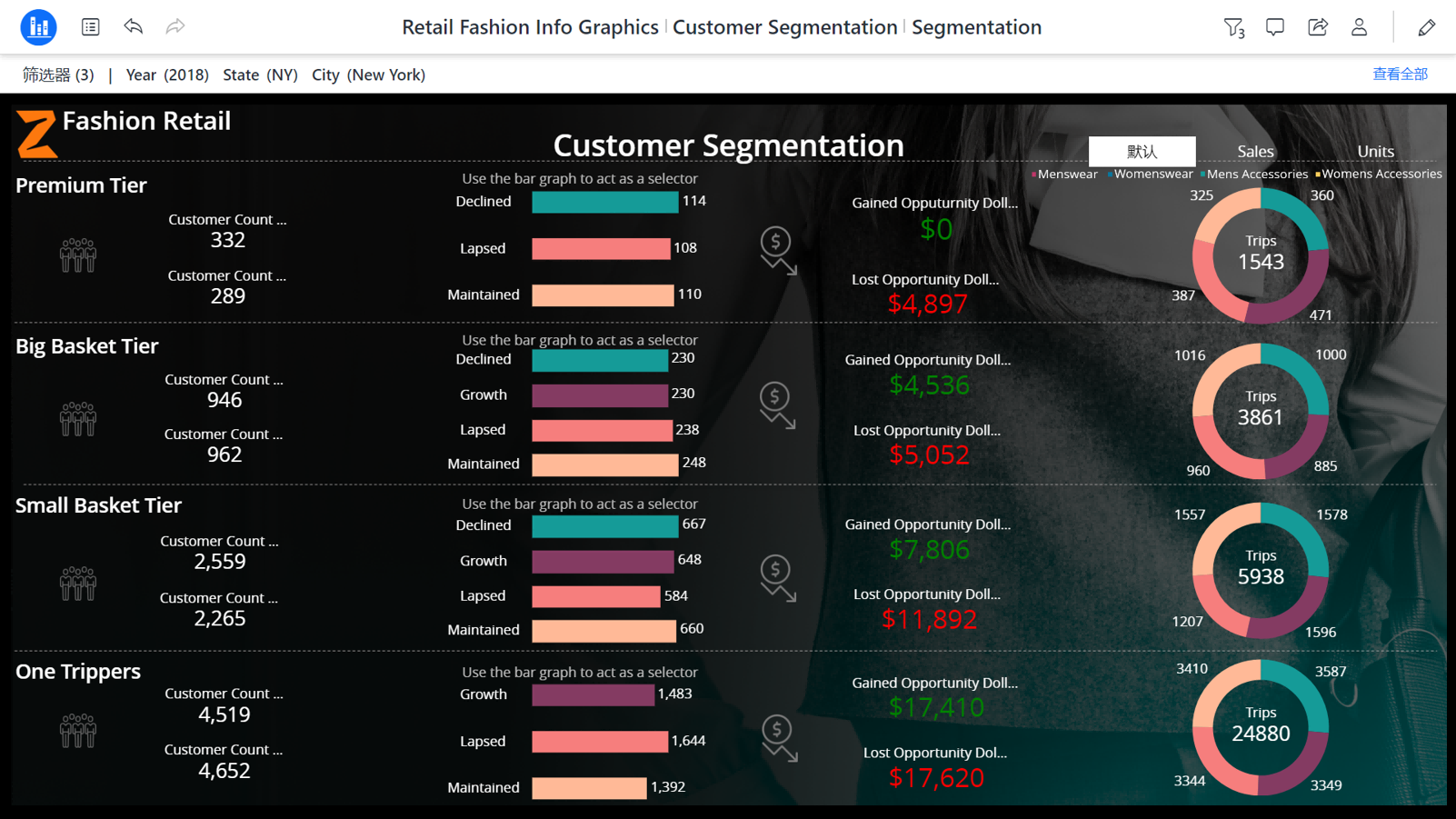The height and width of the screenshot is (819, 1456).
Task: Click One Trippers gained opportunity $17,410
Action: pos(937,707)
